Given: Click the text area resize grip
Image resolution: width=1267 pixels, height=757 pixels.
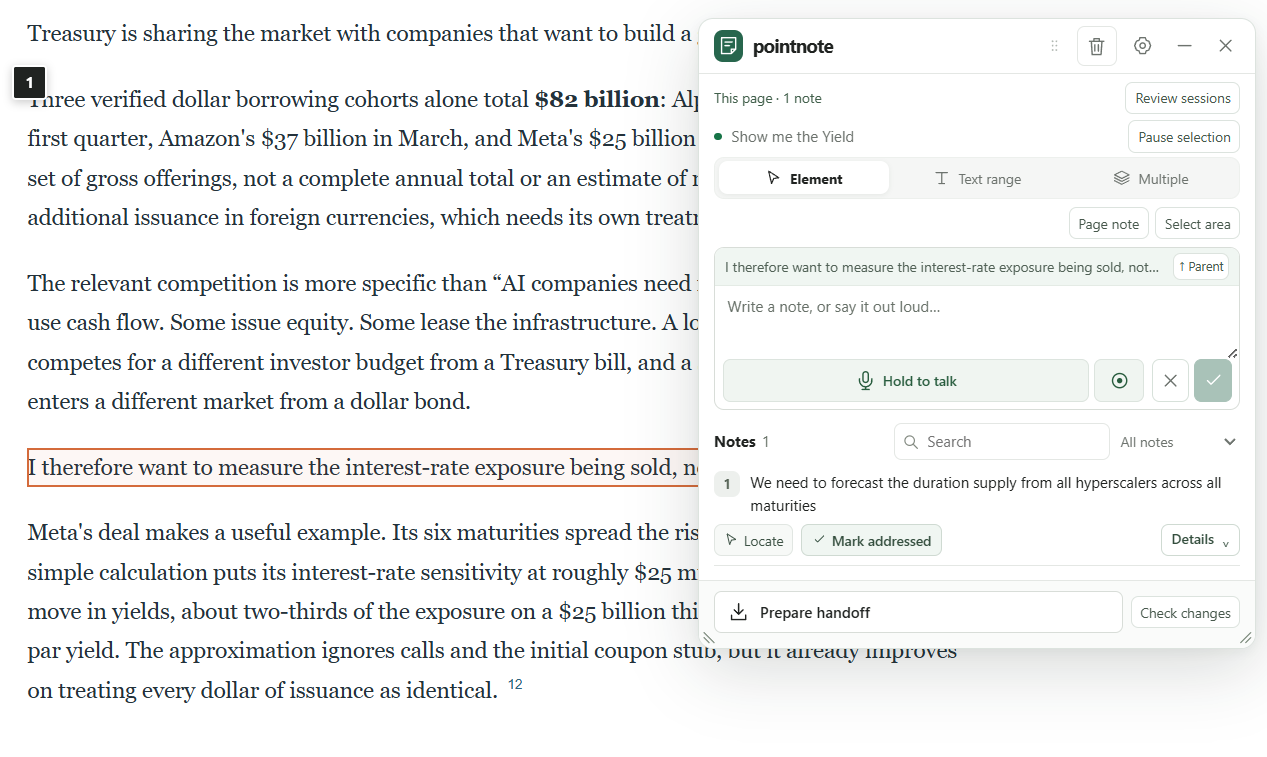Looking at the screenshot, I should 1232,352.
